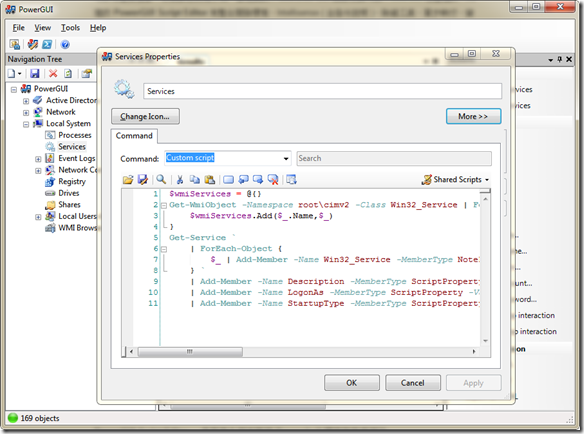This screenshot has height=434, width=584.
Task: Open the Shared Scripts dropdown
Action: 455,180
